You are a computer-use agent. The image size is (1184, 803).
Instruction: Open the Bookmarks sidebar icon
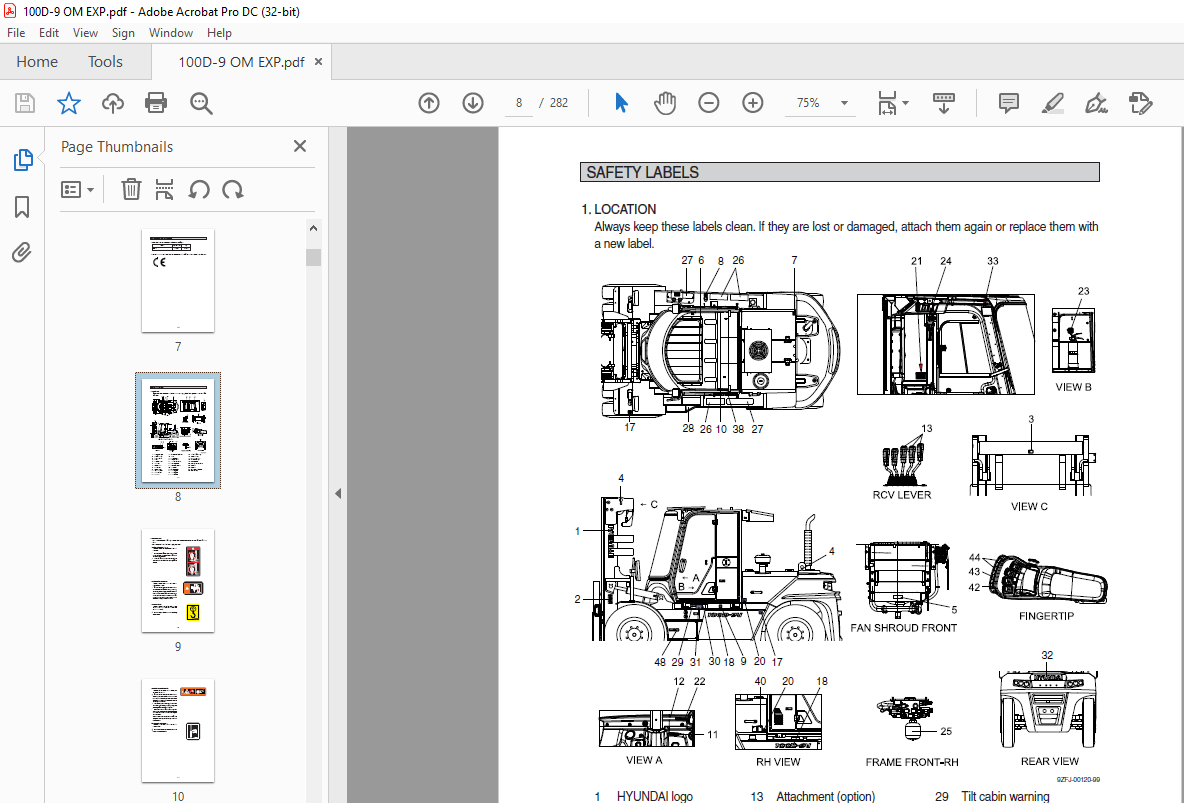pyautogui.click(x=22, y=206)
